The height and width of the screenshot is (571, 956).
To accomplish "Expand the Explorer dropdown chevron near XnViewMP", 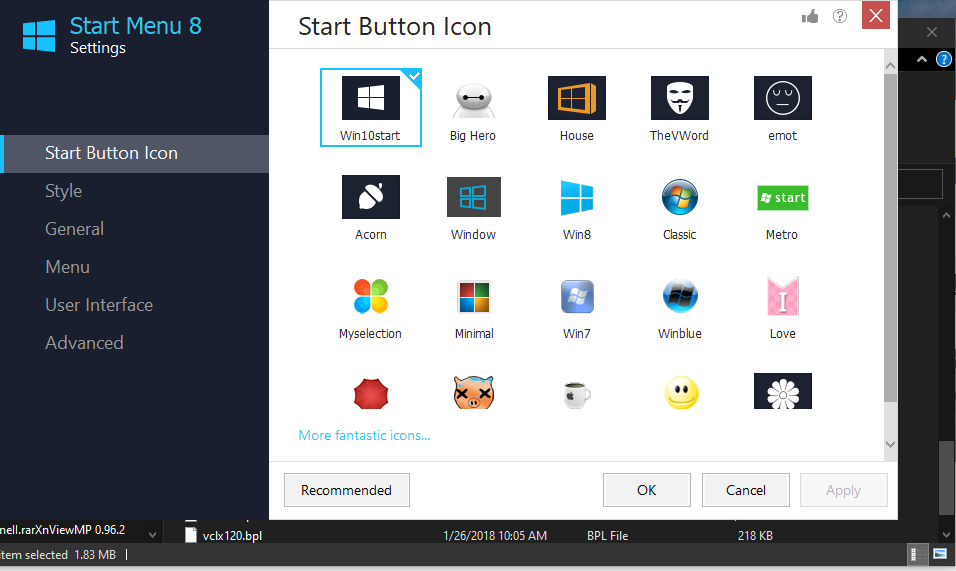I will [152, 535].
